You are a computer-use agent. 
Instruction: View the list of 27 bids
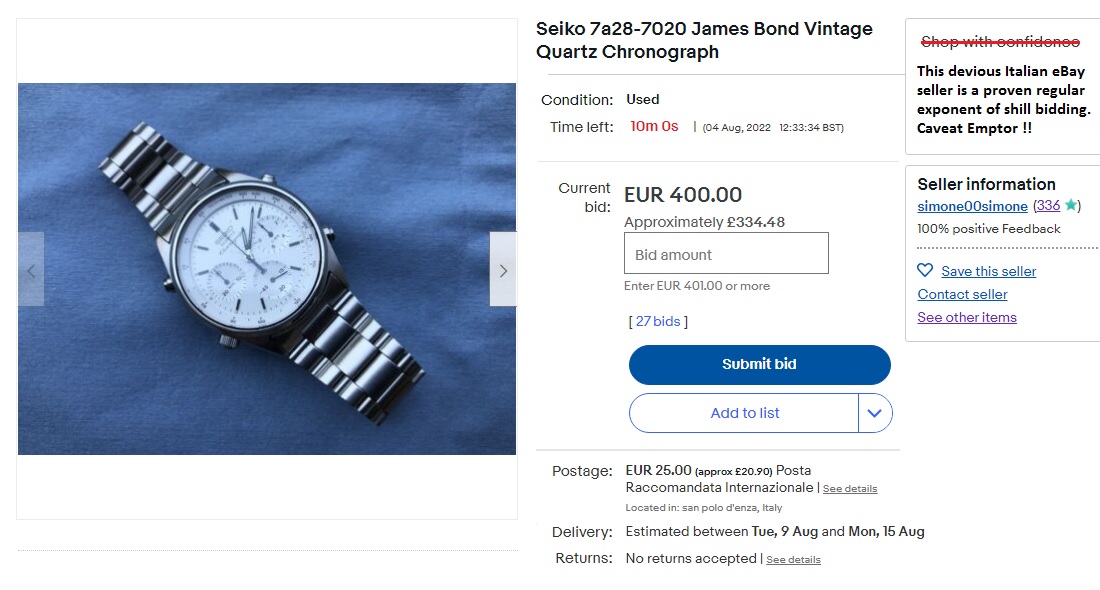coord(660,321)
